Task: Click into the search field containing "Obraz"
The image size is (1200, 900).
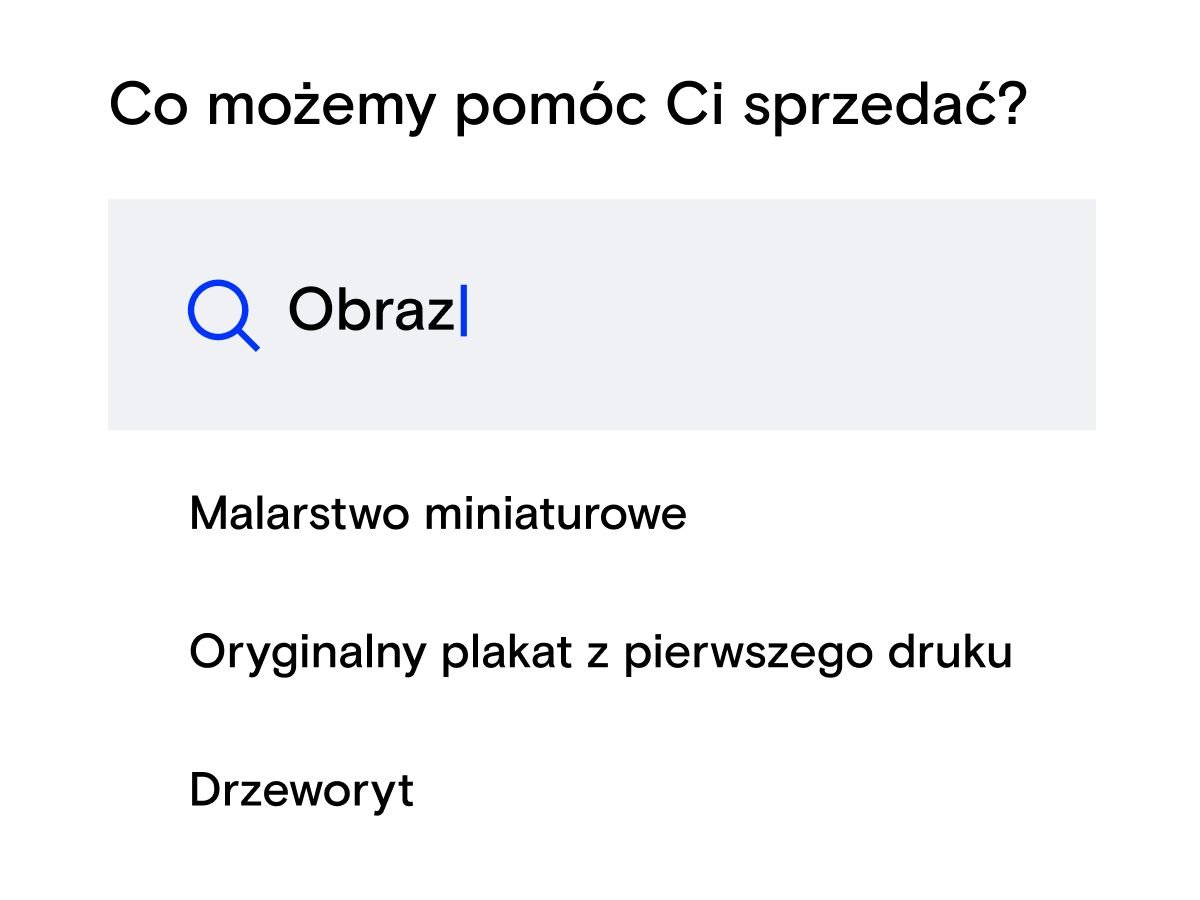Action: (x=600, y=314)
